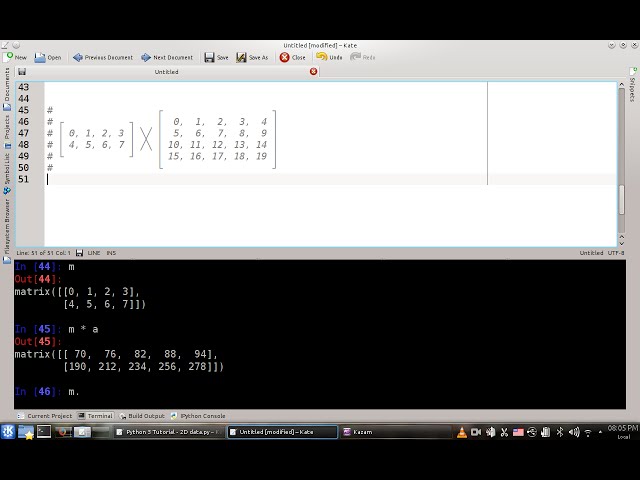640x480 pixels.
Task: Click line number 45 in the gutter
Action: pos(24,110)
